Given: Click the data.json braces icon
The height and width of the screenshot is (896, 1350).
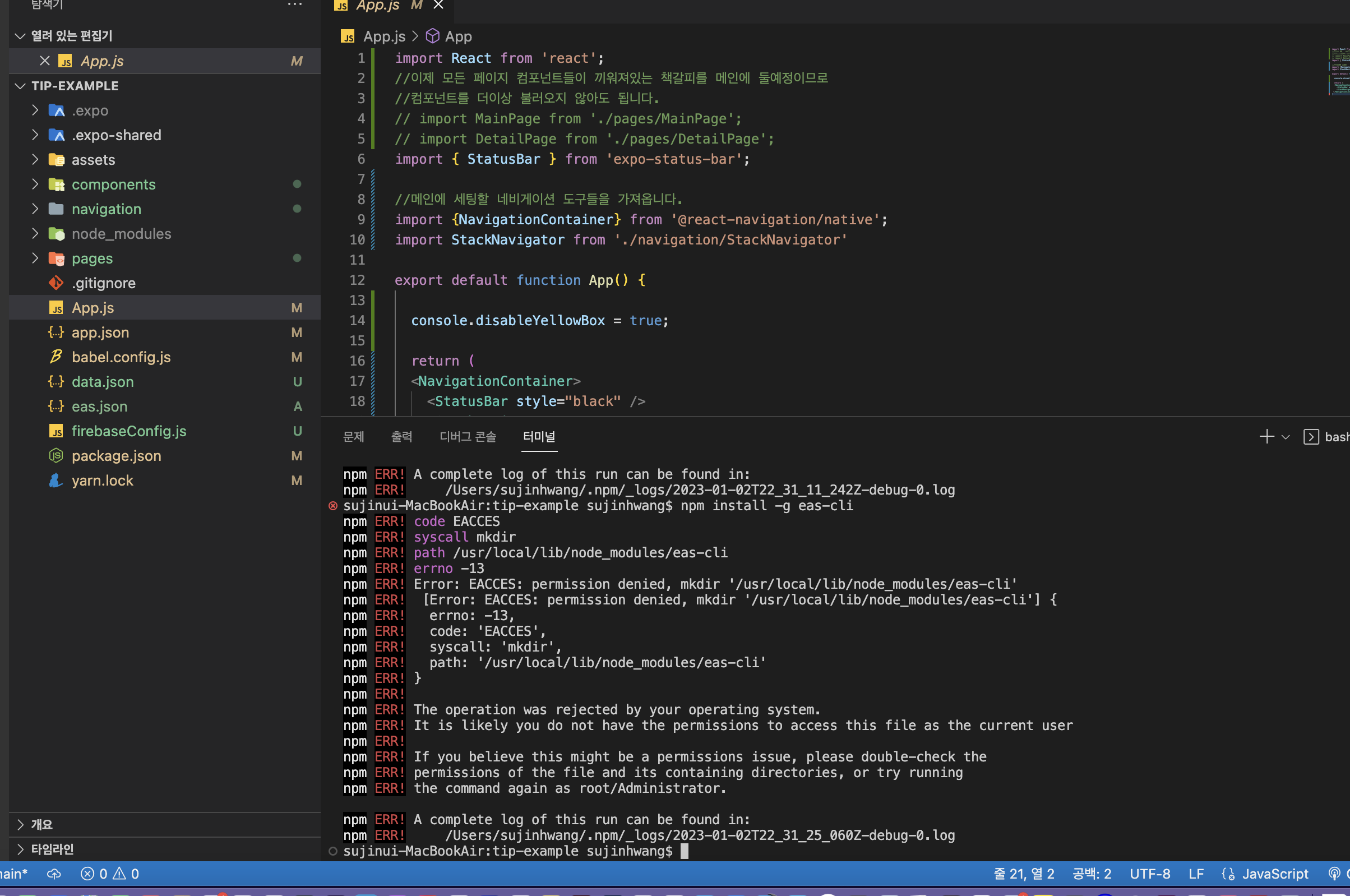Looking at the screenshot, I should pos(57,381).
